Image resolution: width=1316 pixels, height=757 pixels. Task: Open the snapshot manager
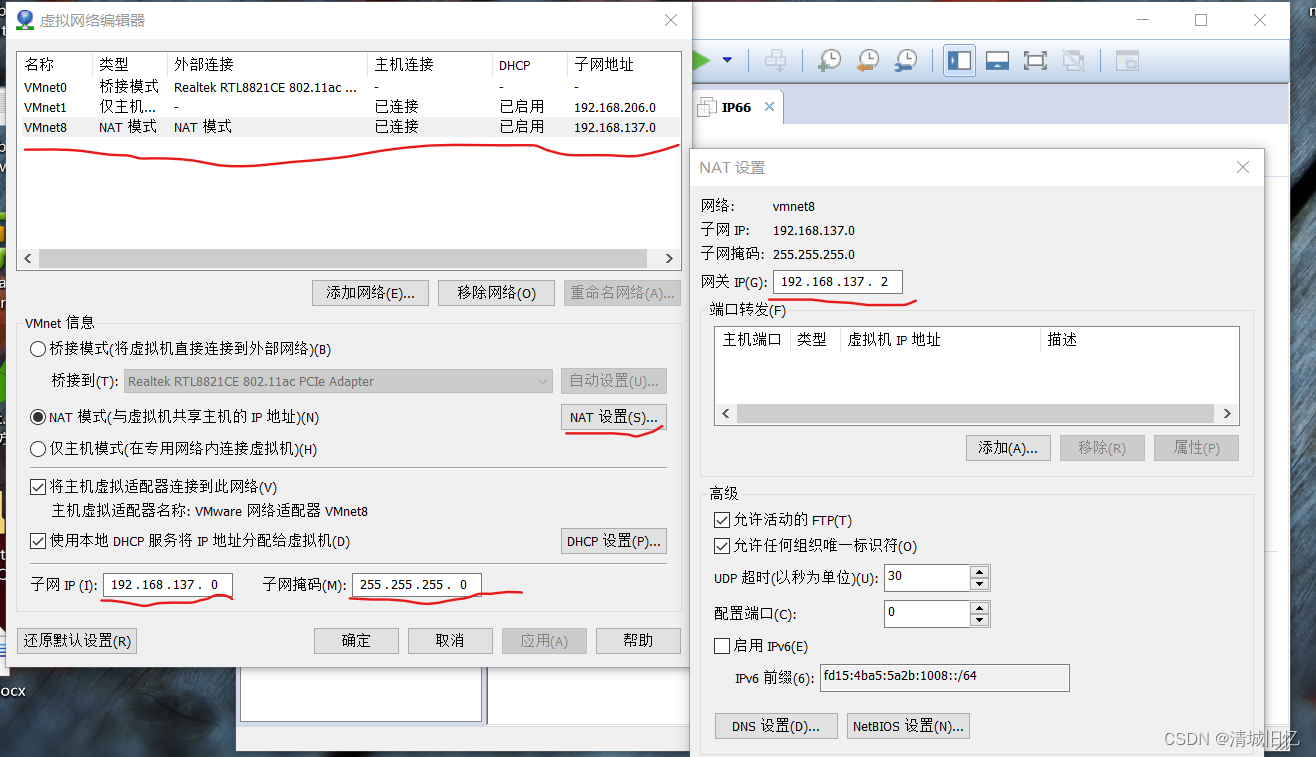[905, 60]
